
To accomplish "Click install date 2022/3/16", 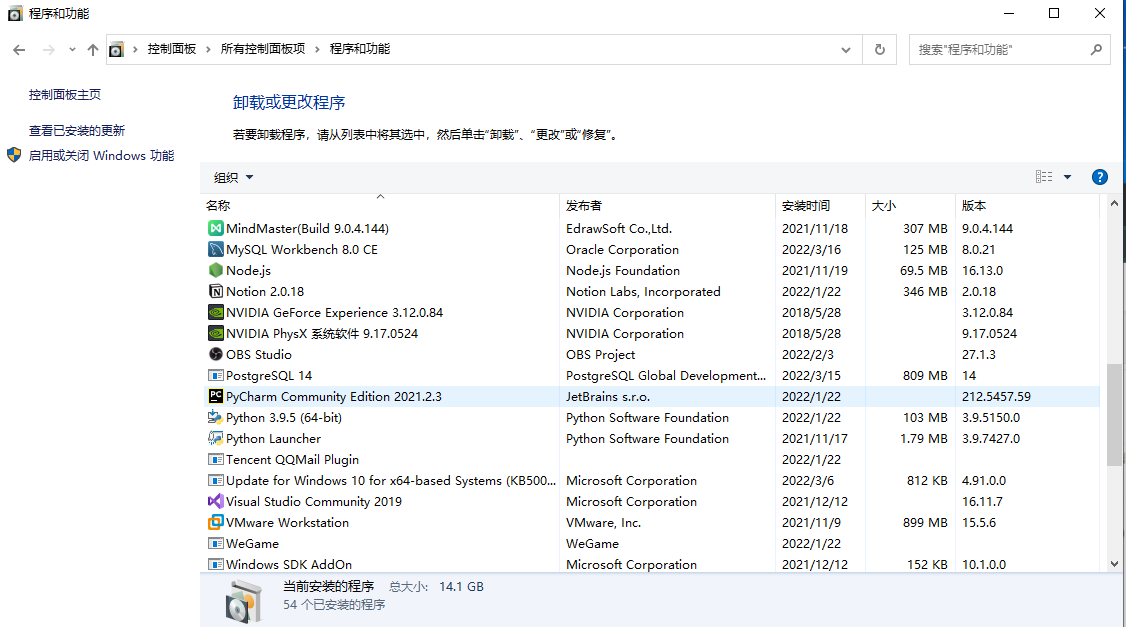I will (x=811, y=249).
